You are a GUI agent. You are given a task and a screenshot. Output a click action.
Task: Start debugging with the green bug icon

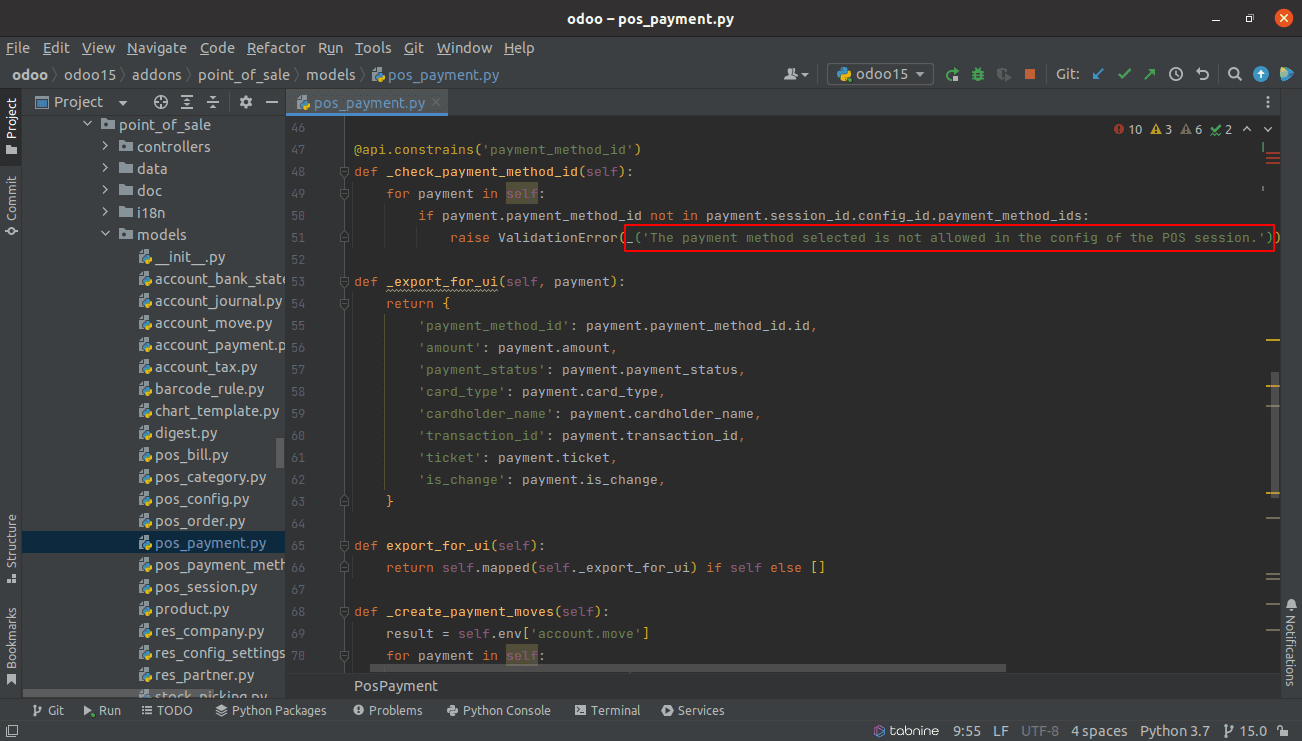coord(978,74)
